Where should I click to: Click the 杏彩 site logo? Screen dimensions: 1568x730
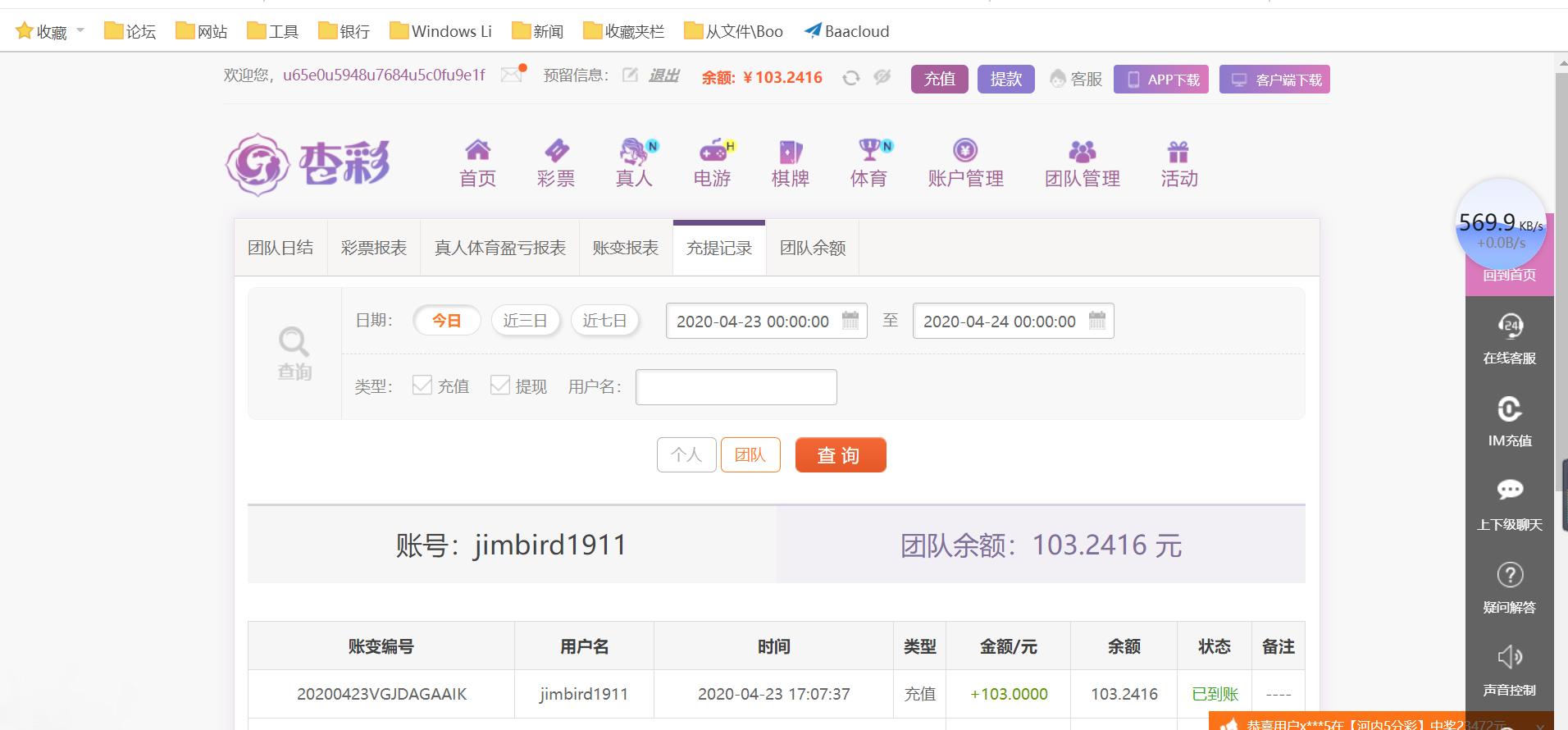click(x=308, y=164)
